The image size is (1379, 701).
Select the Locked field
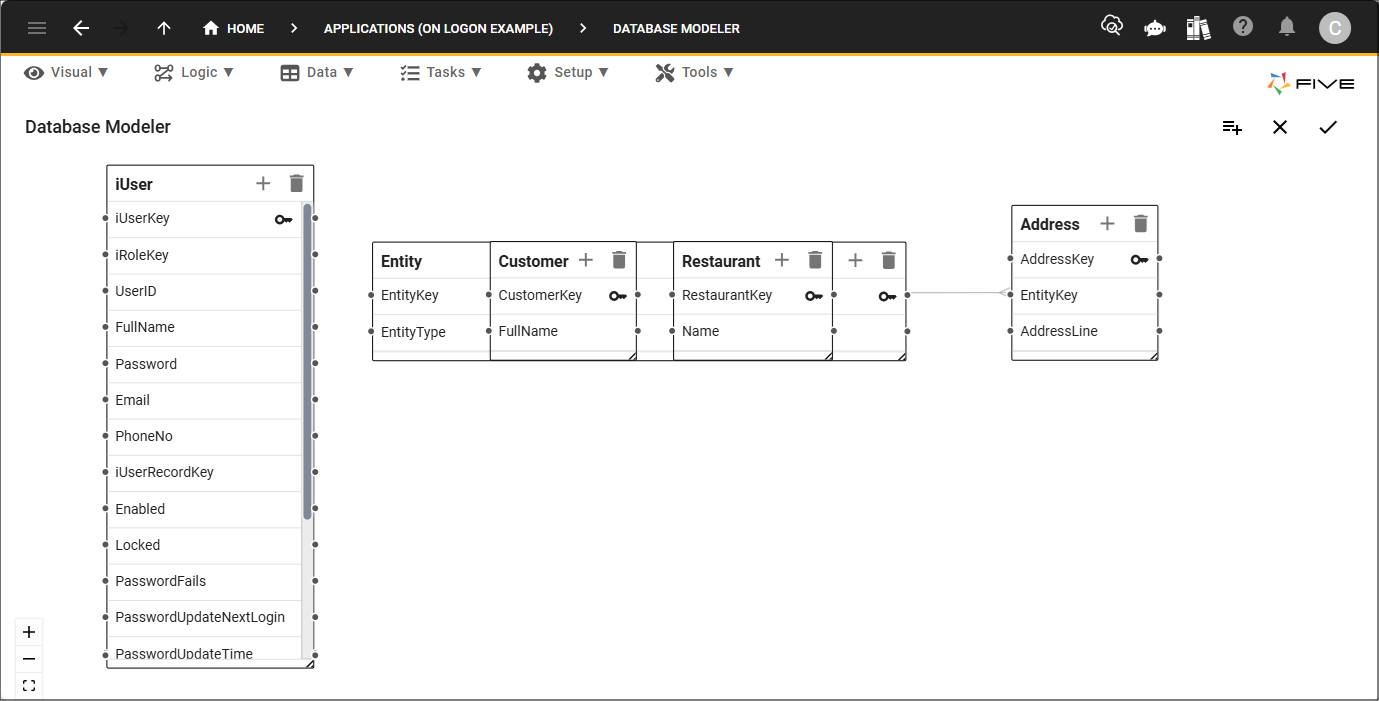pyautogui.click(x=204, y=545)
